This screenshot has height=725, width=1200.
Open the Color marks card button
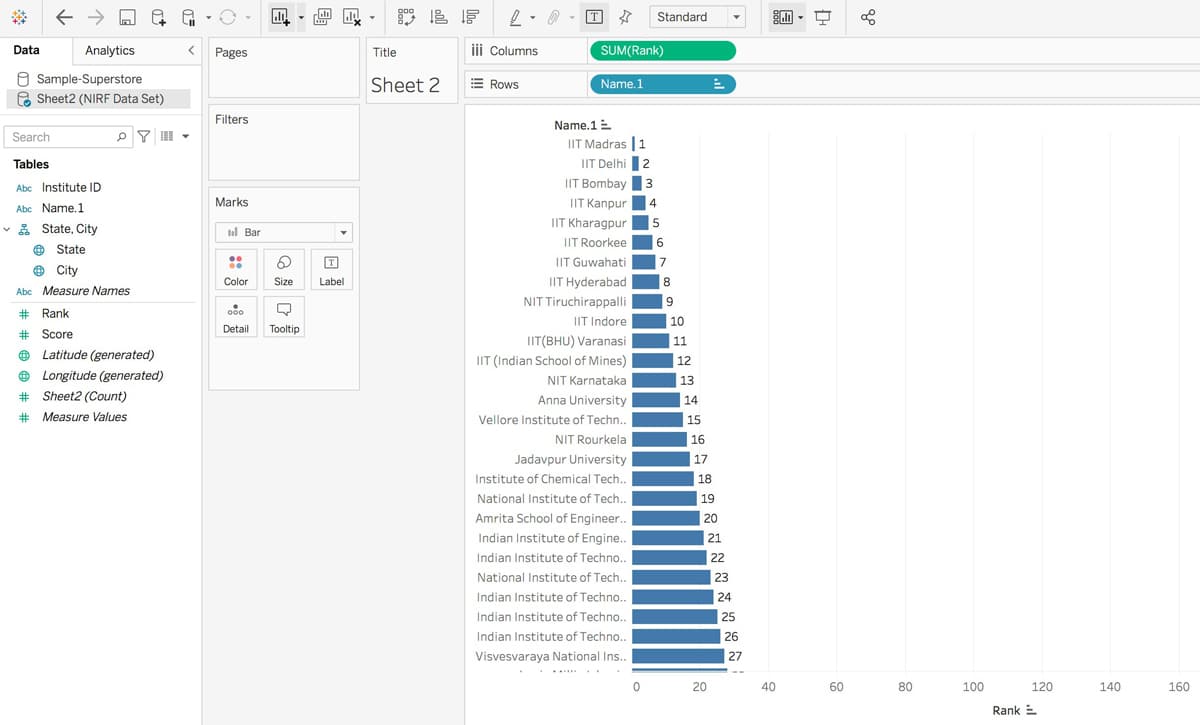click(236, 269)
